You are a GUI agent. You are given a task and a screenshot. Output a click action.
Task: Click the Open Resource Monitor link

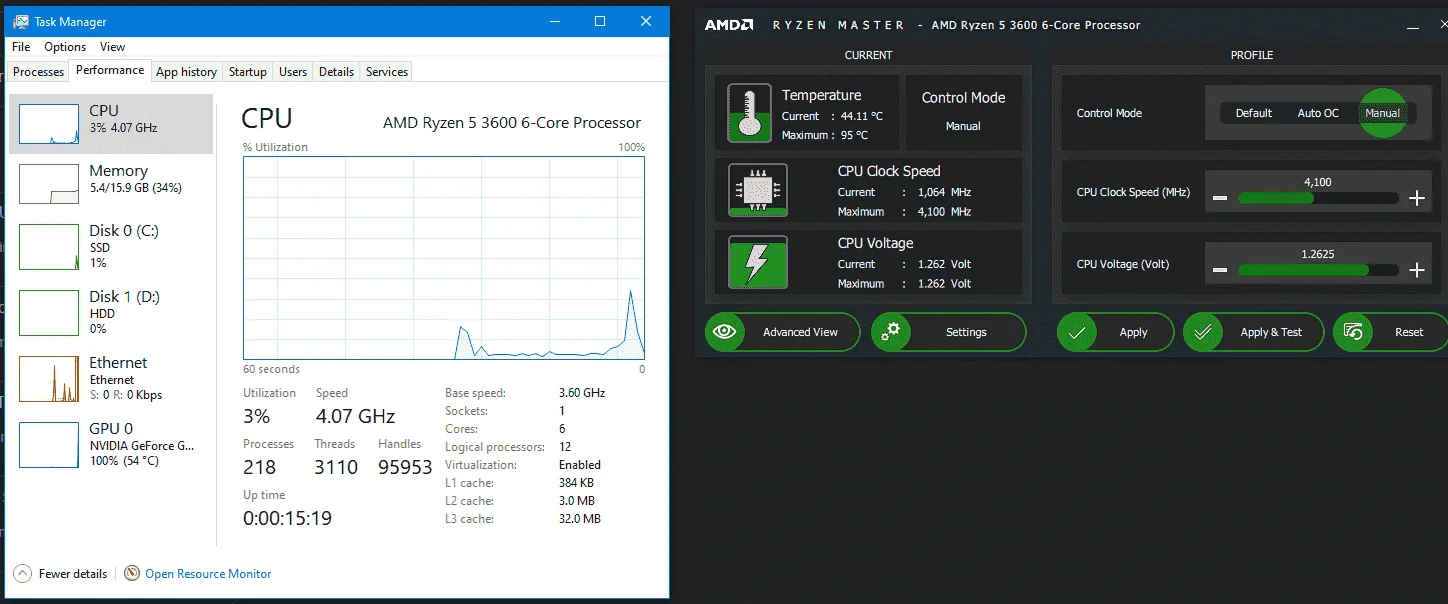point(208,574)
